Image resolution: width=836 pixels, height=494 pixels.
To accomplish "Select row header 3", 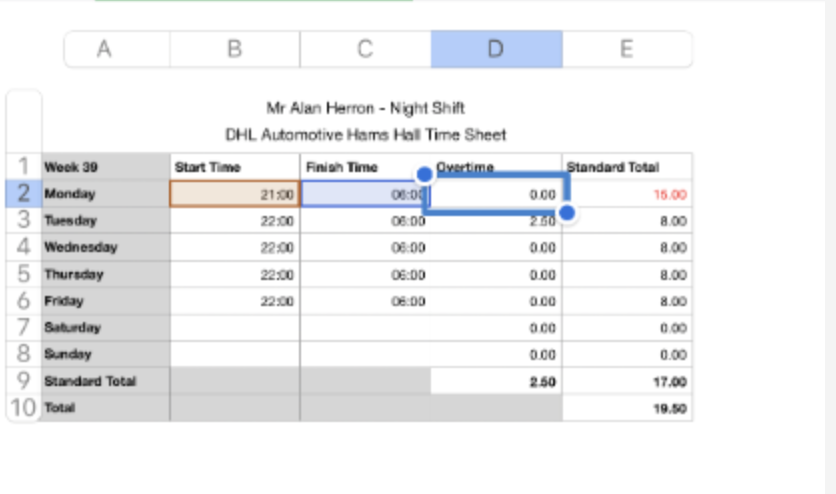I will pos(23,220).
